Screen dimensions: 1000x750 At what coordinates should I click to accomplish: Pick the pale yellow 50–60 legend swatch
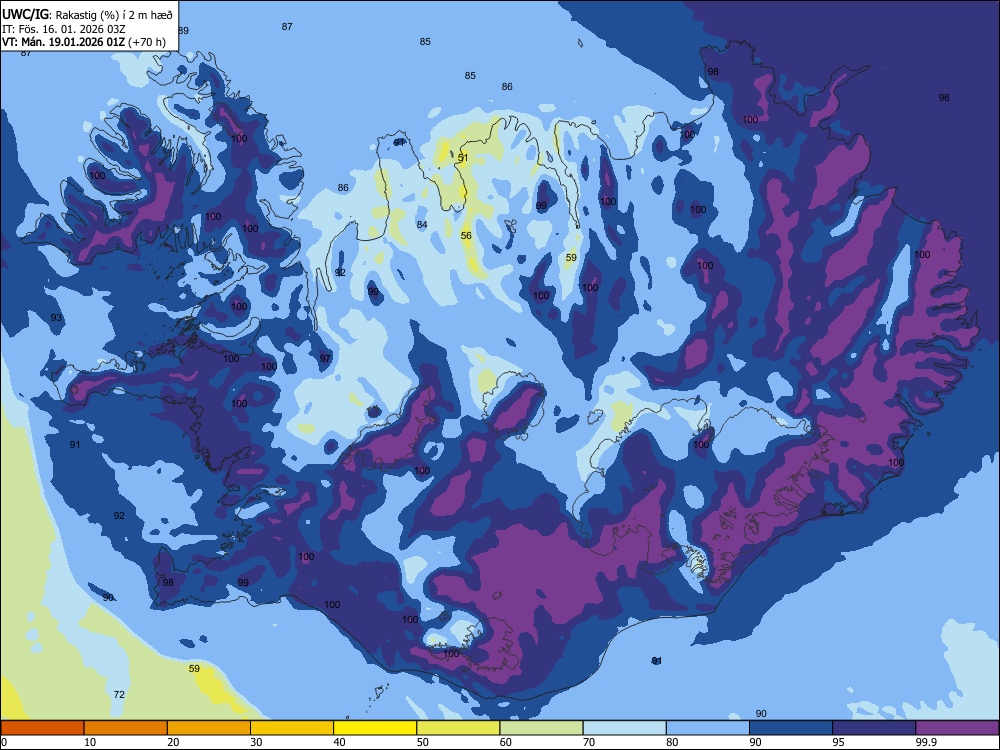[x=458, y=728]
